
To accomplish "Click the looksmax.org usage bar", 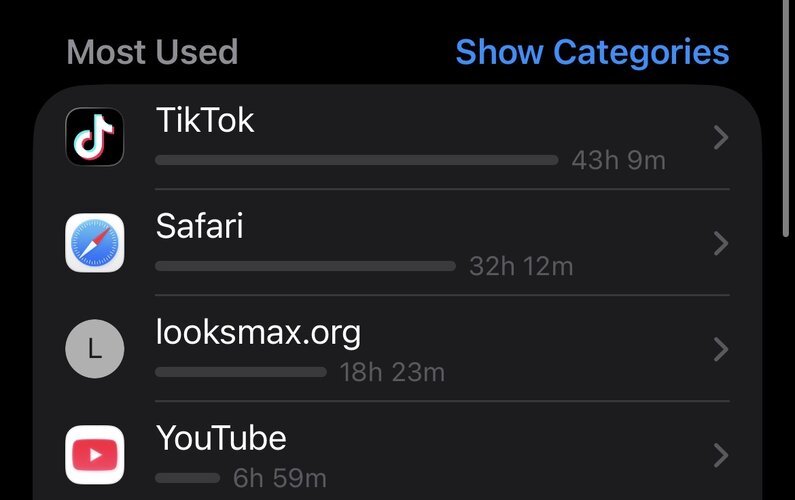I will [x=241, y=372].
